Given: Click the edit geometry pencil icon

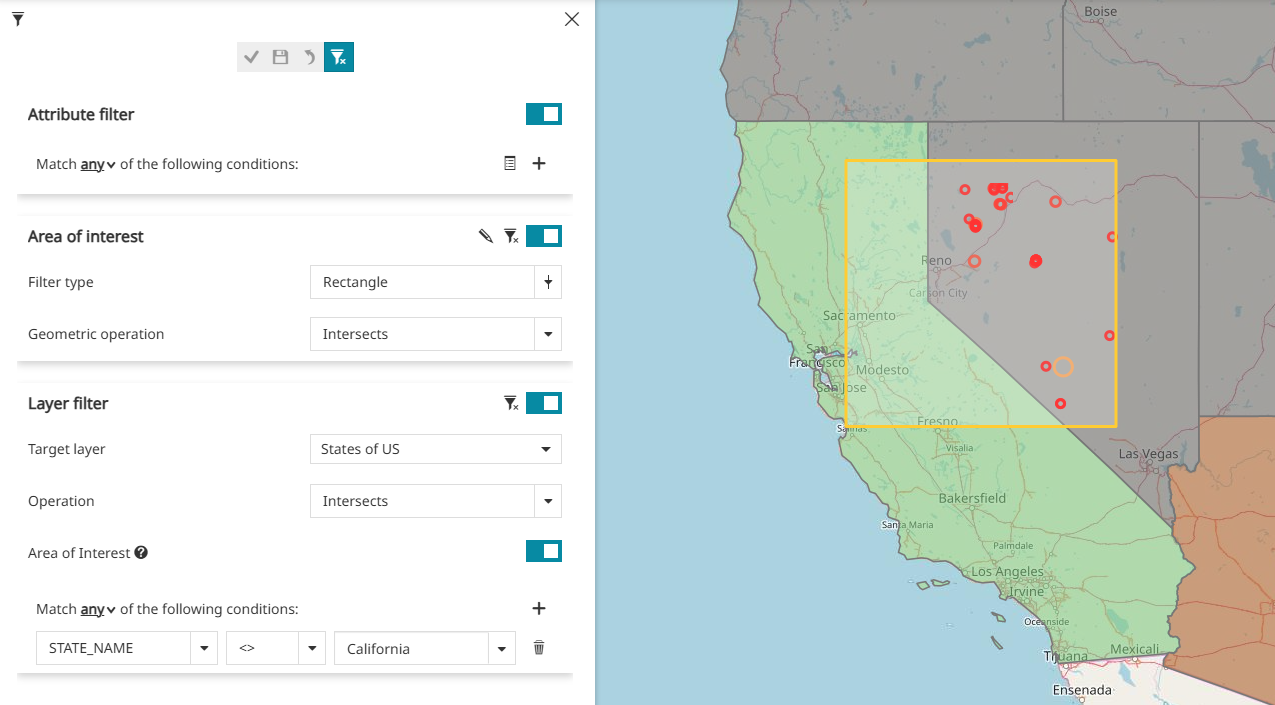Looking at the screenshot, I should (486, 236).
